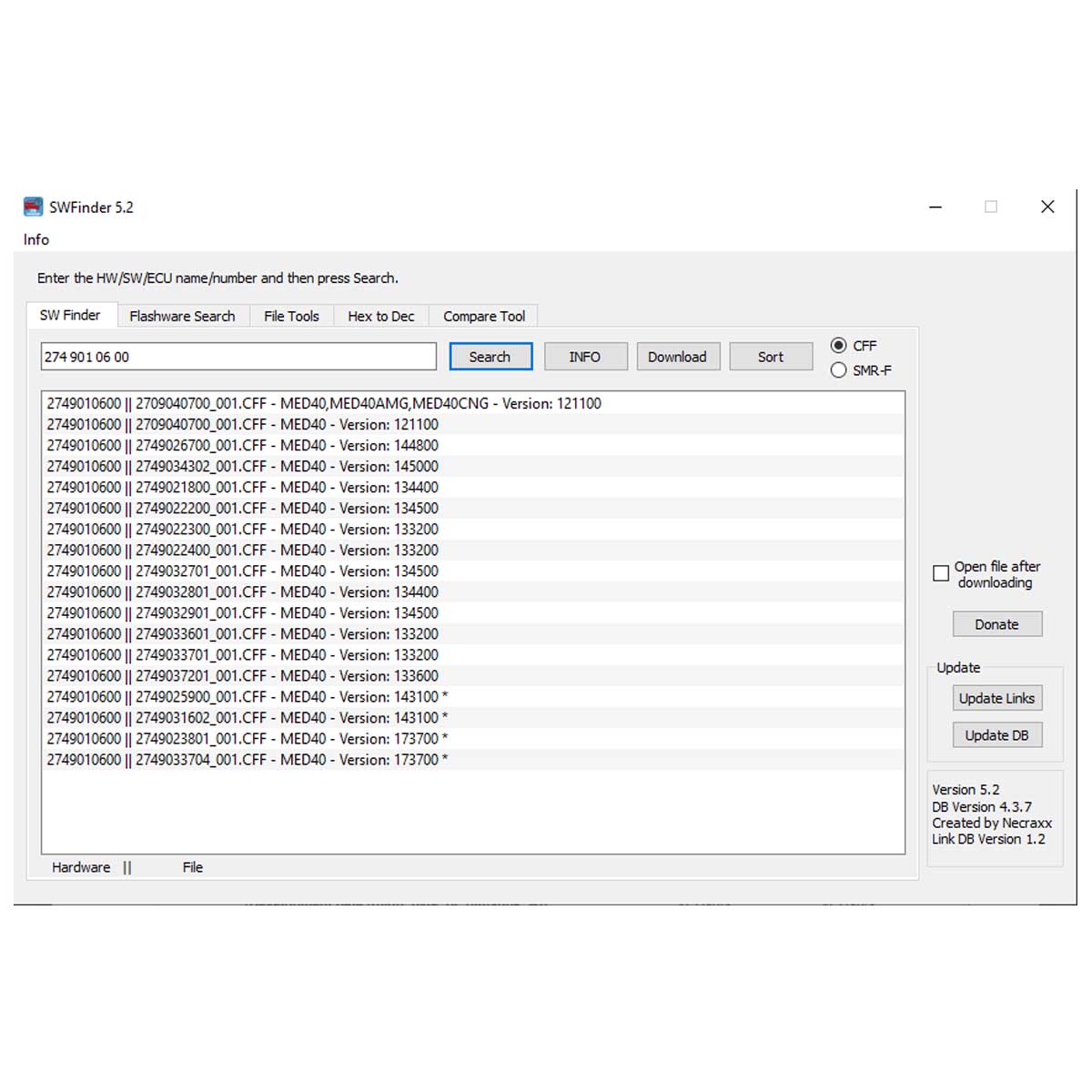Screen dimensions: 1092x1092
Task: Click the Donate button
Action: [996, 623]
